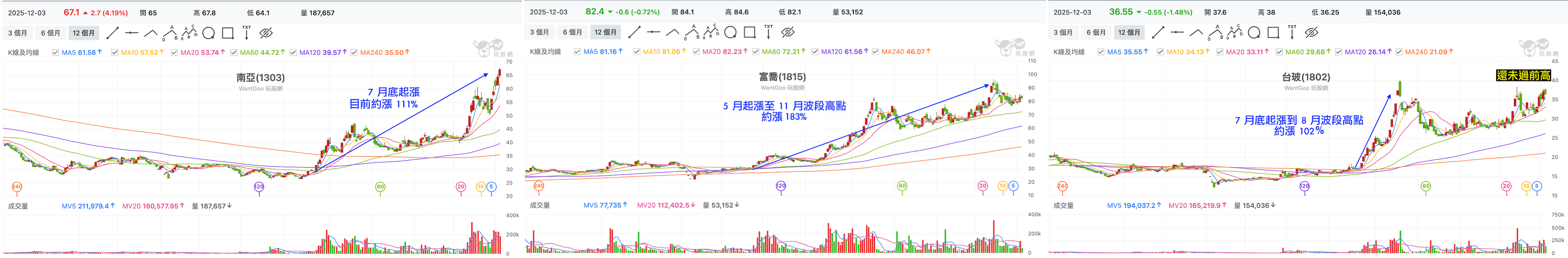Select angle line tool in 富喬(1815) chart
Image resolution: width=1568 pixels, height=258 pixels.
[673, 32]
